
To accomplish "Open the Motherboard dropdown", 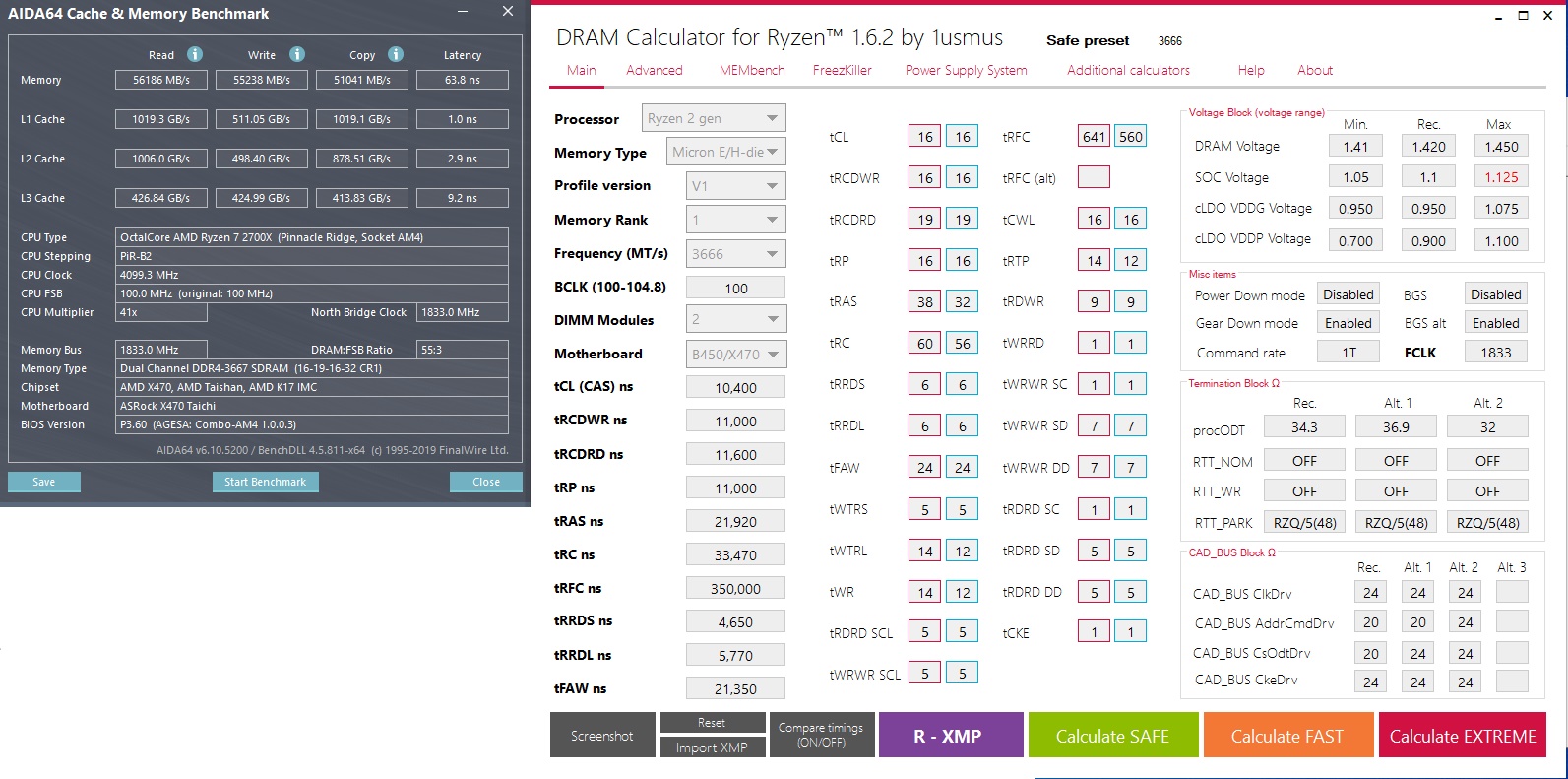I will tap(735, 354).
